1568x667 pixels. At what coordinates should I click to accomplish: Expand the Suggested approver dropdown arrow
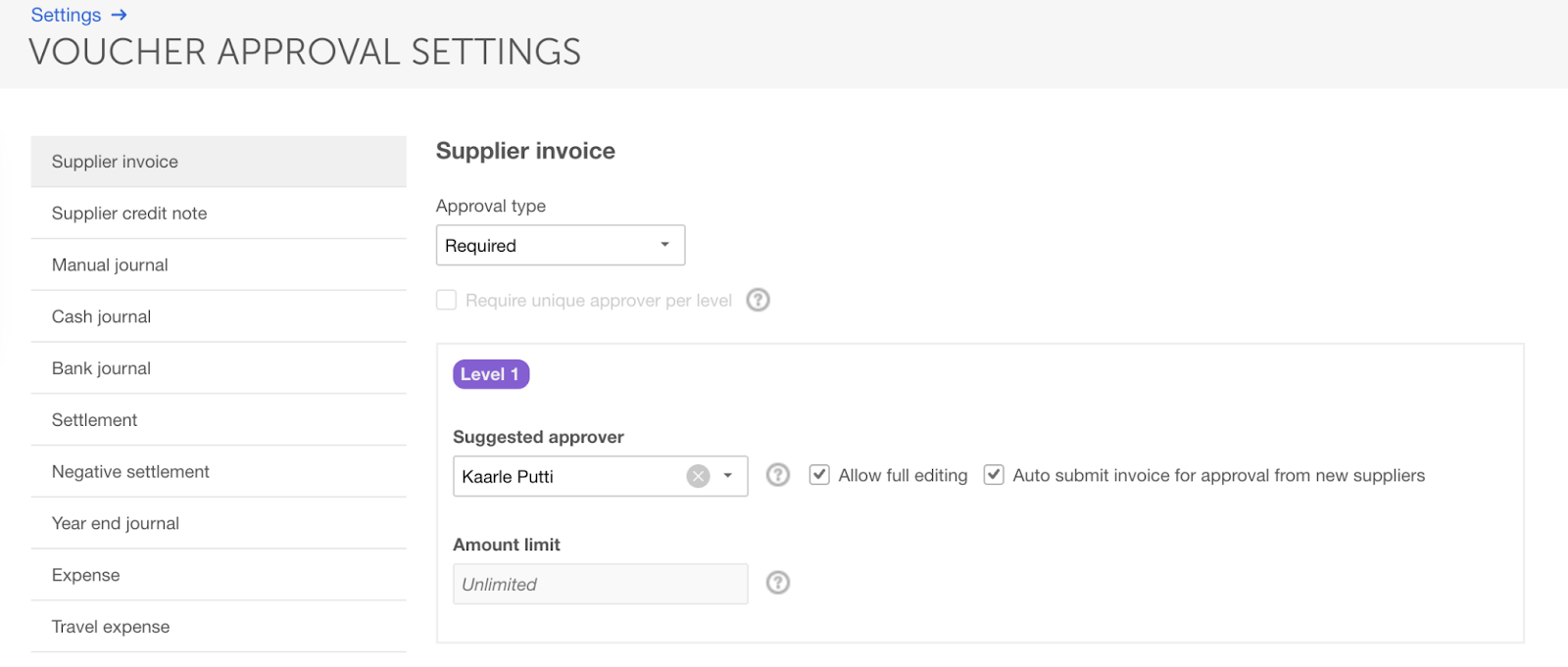728,476
